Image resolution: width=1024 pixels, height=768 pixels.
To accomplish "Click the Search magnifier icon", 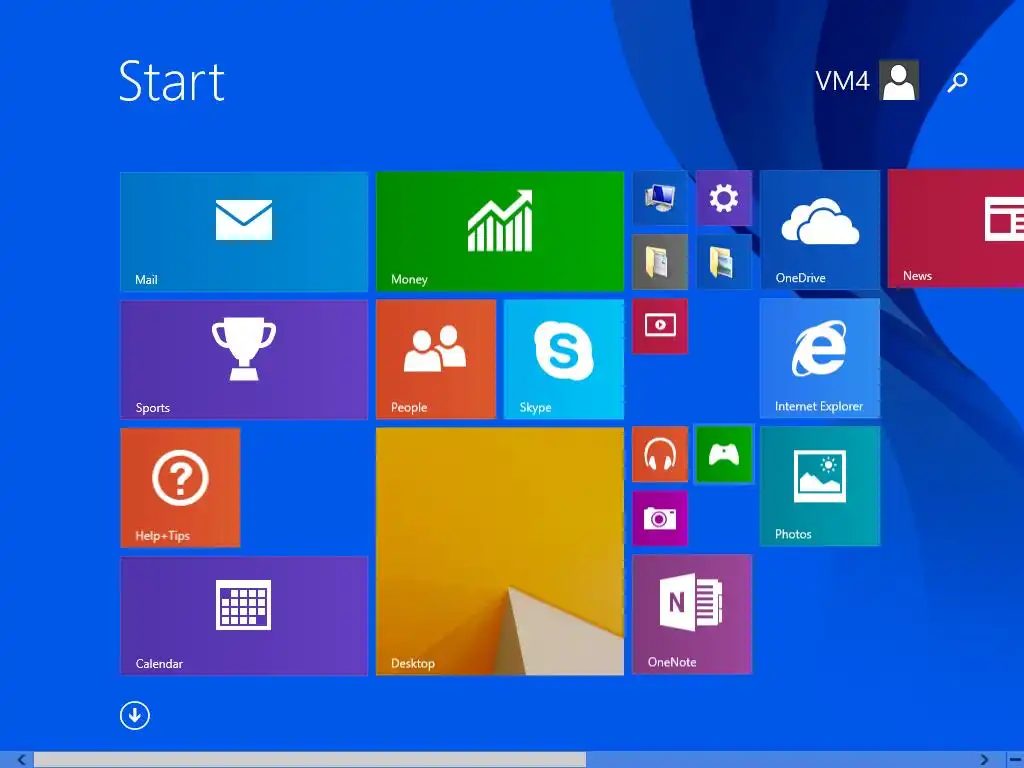I will pyautogui.click(x=957, y=82).
